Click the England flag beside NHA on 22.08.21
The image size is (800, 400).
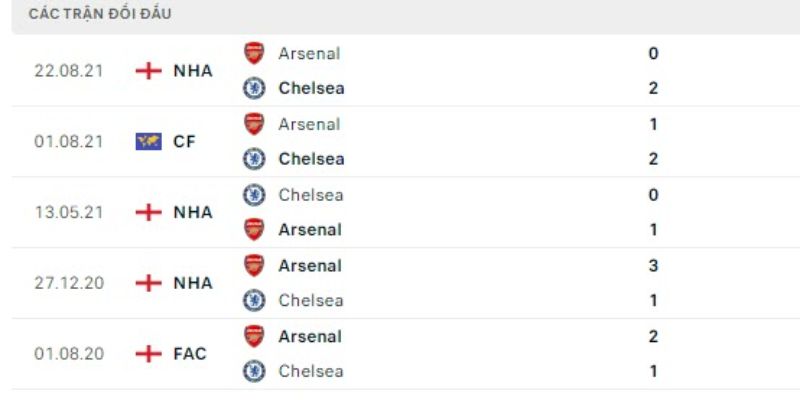pyautogui.click(x=148, y=71)
